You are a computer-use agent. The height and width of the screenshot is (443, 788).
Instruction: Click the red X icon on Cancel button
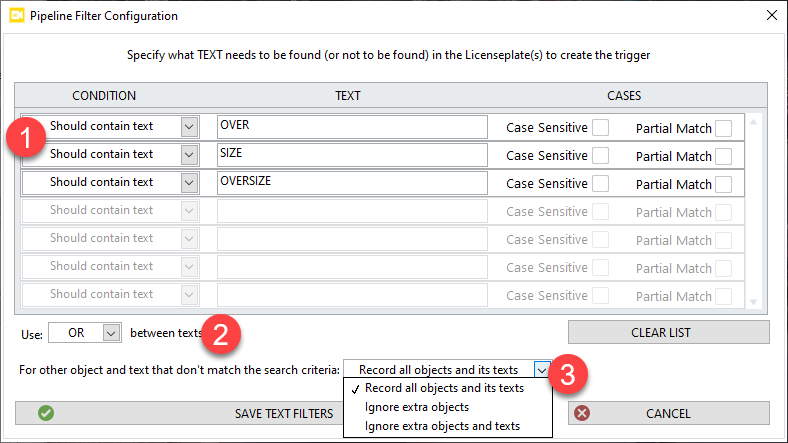tap(583, 413)
